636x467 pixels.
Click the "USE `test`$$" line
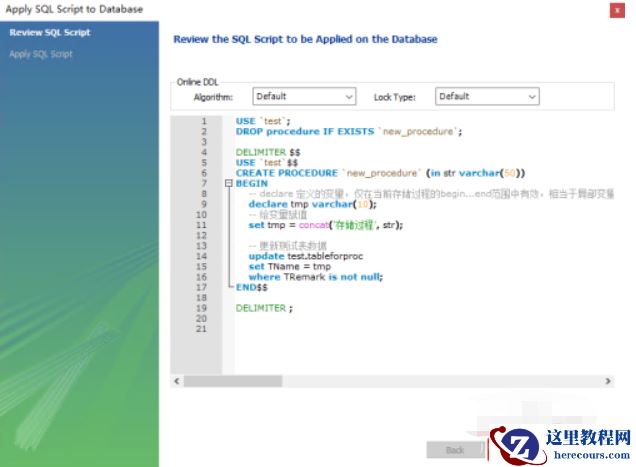click(x=266, y=163)
